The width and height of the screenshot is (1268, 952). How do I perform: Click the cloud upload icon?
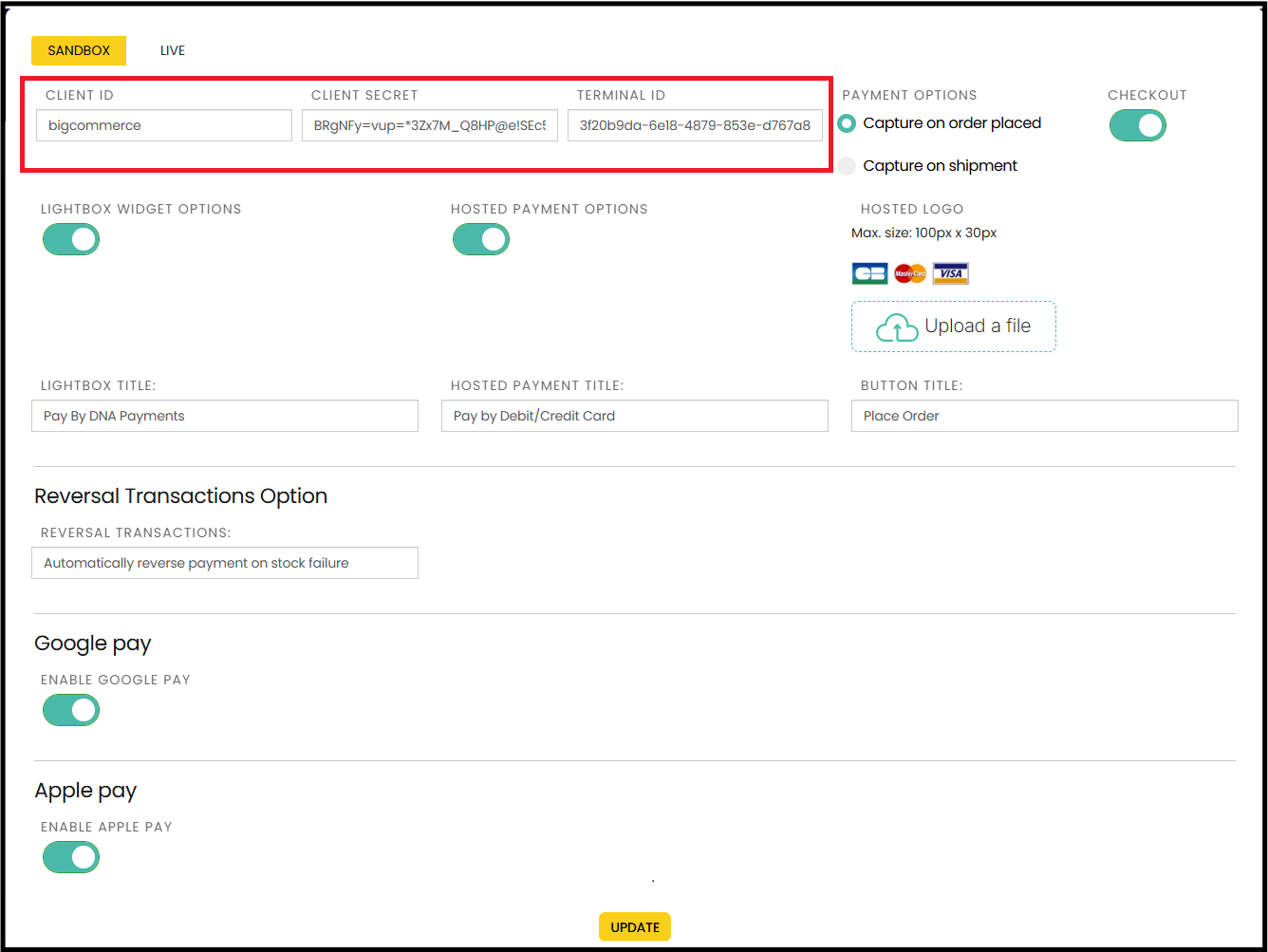point(896,327)
